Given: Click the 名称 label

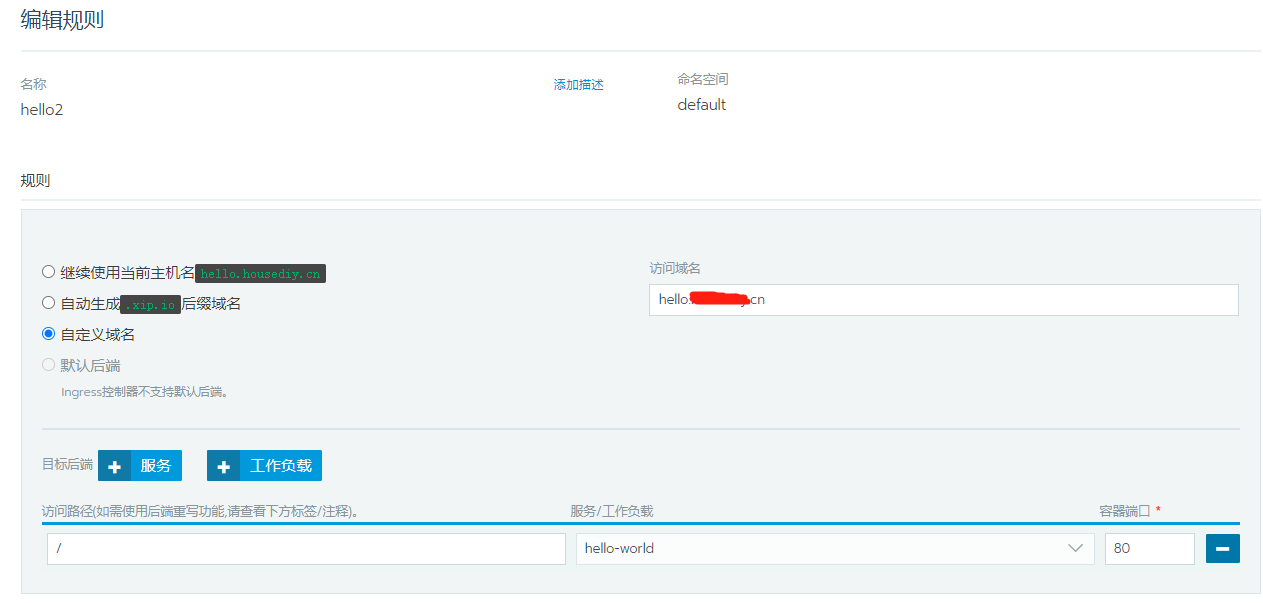Looking at the screenshot, I should (x=34, y=85).
